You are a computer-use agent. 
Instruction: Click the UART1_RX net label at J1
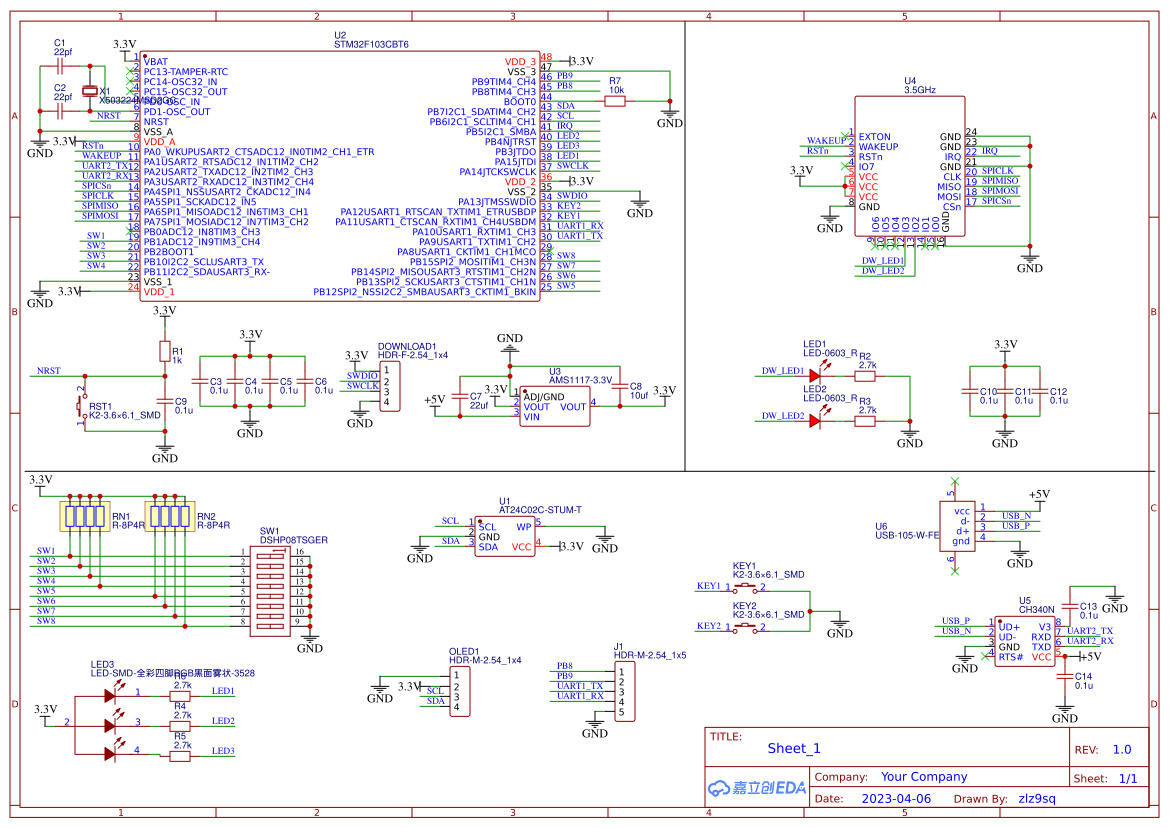580,696
